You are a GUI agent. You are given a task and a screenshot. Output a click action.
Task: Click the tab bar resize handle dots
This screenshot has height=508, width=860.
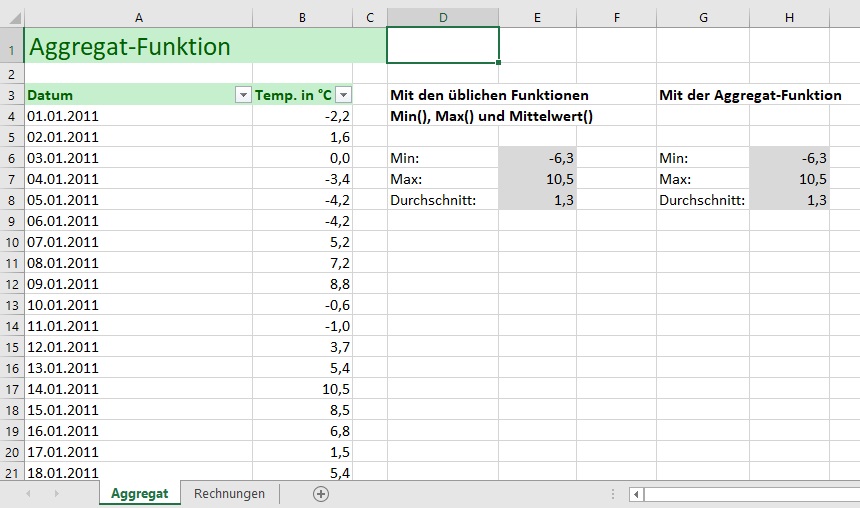[613, 494]
